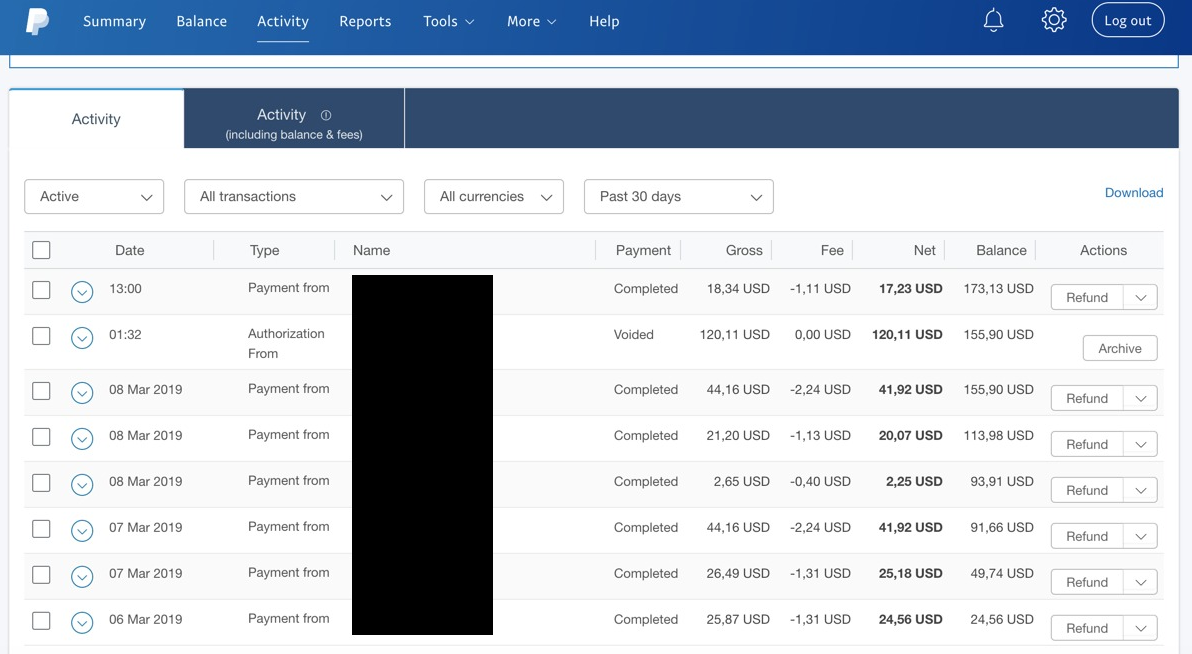Open Refund options arrow for the 26,49 USD payment
Image resolution: width=1192 pixels, height=654 pixels.
click(x=1140, y=583)
